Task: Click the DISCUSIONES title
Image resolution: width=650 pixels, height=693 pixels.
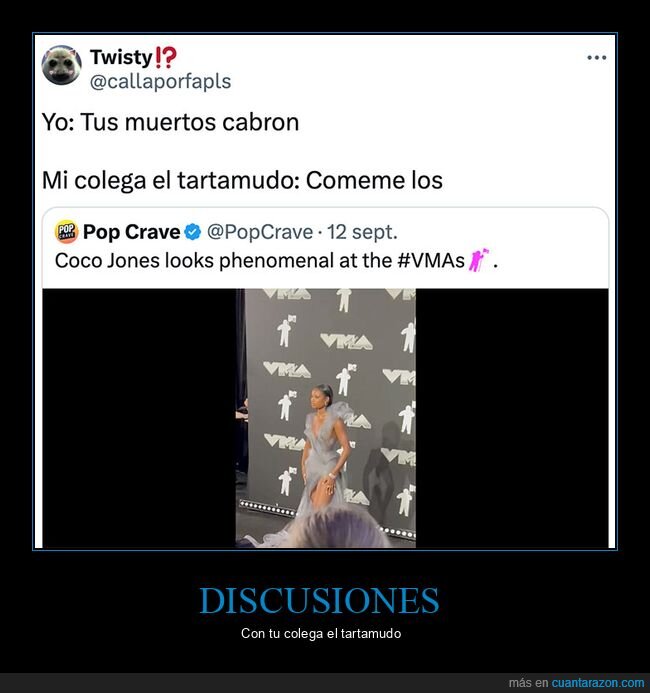Action: click(319, 601)
